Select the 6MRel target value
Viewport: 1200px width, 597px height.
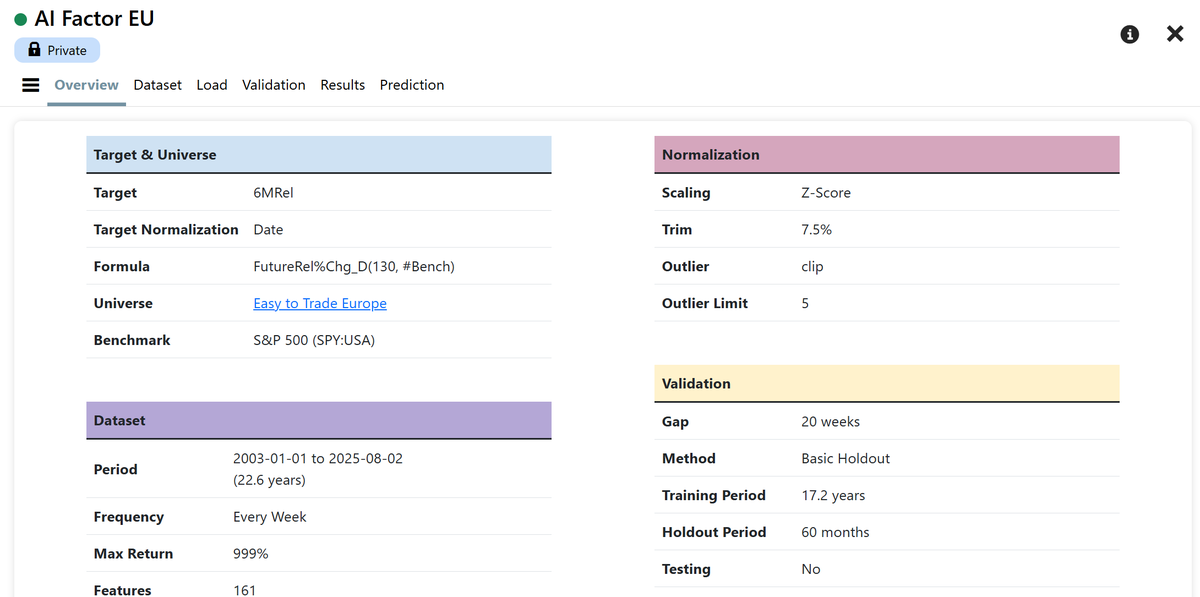[273, 193]
